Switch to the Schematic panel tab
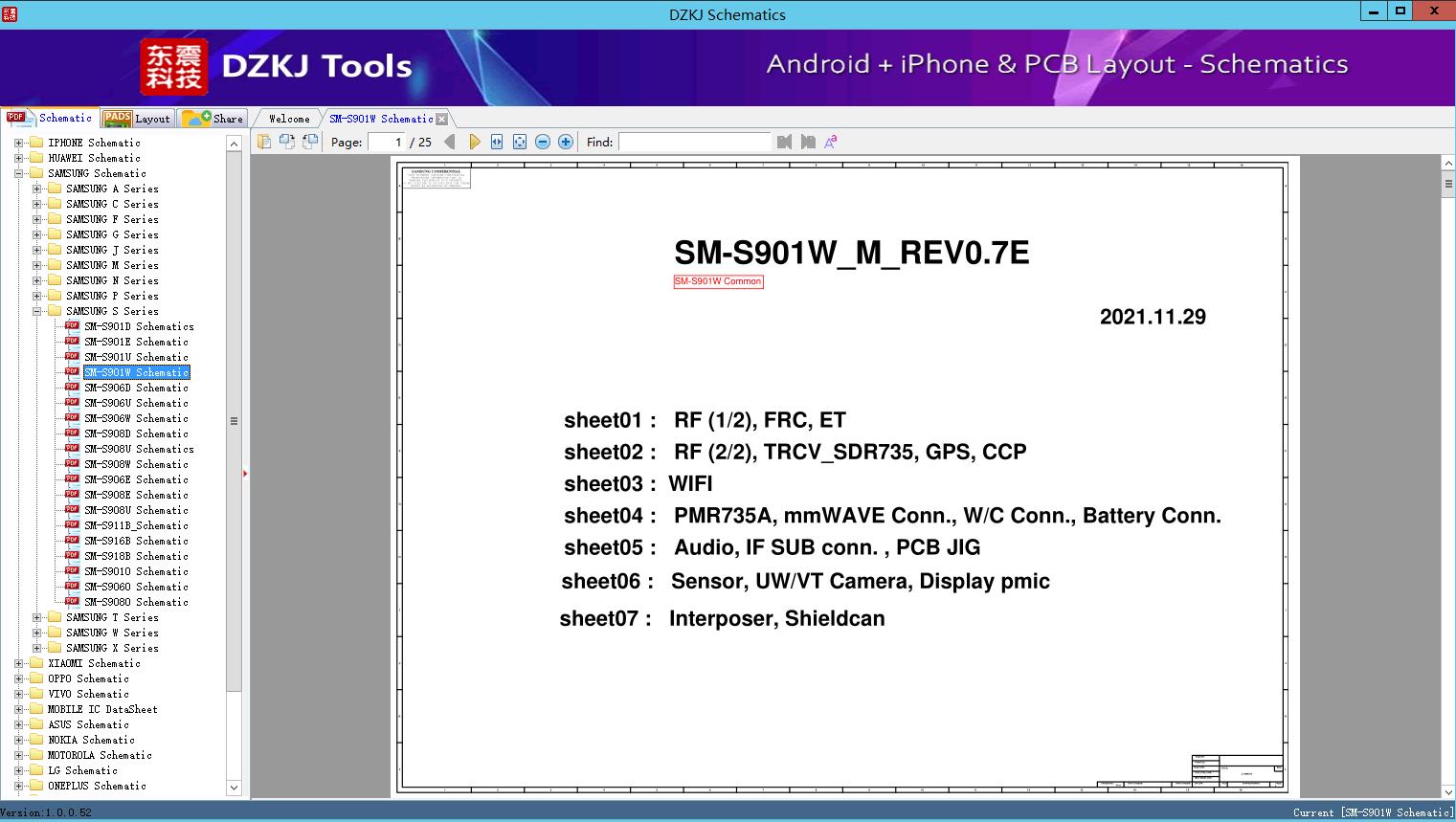This screenshot has height=822, width=1456. tap(50, 118)
